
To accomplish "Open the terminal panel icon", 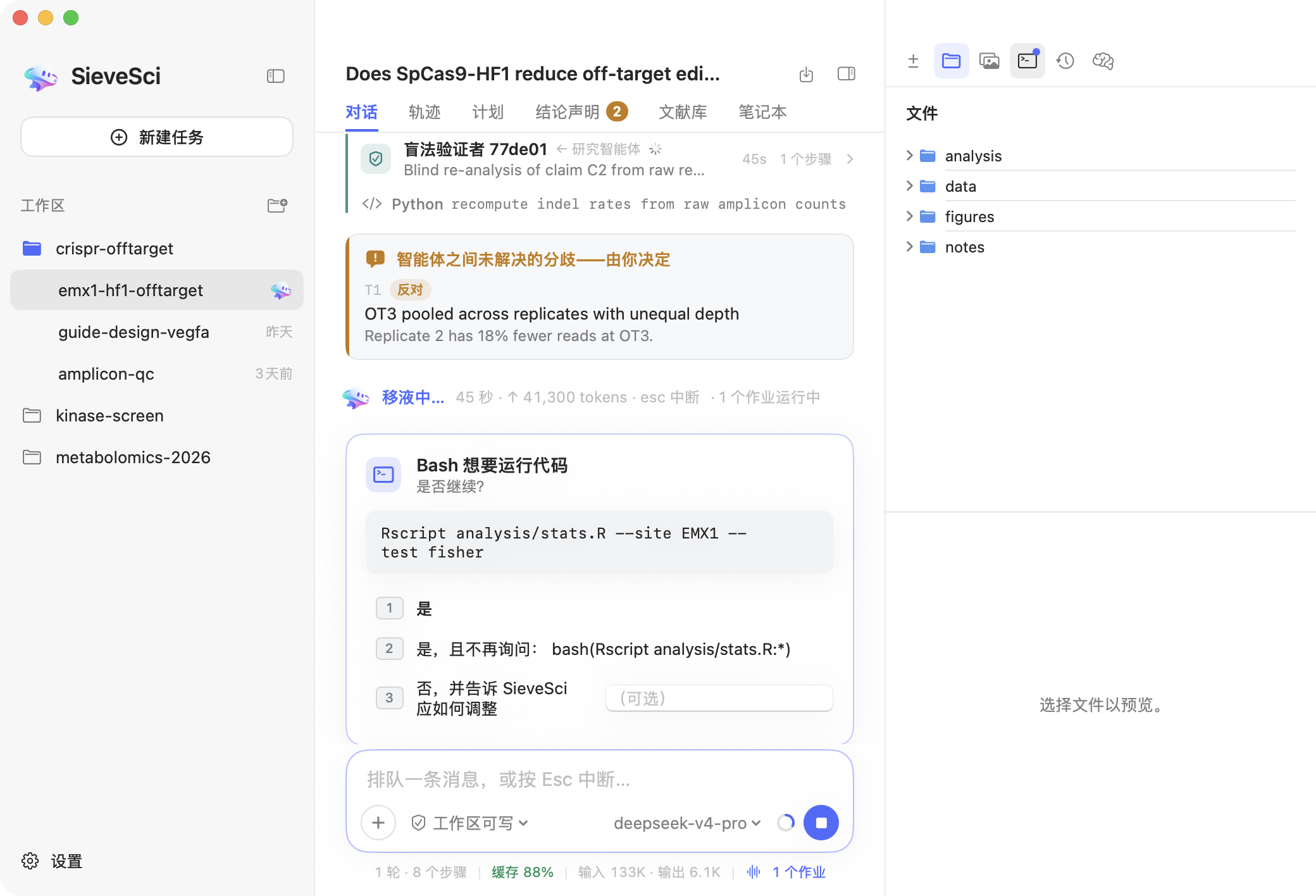I will click(x=1027, y=61).
